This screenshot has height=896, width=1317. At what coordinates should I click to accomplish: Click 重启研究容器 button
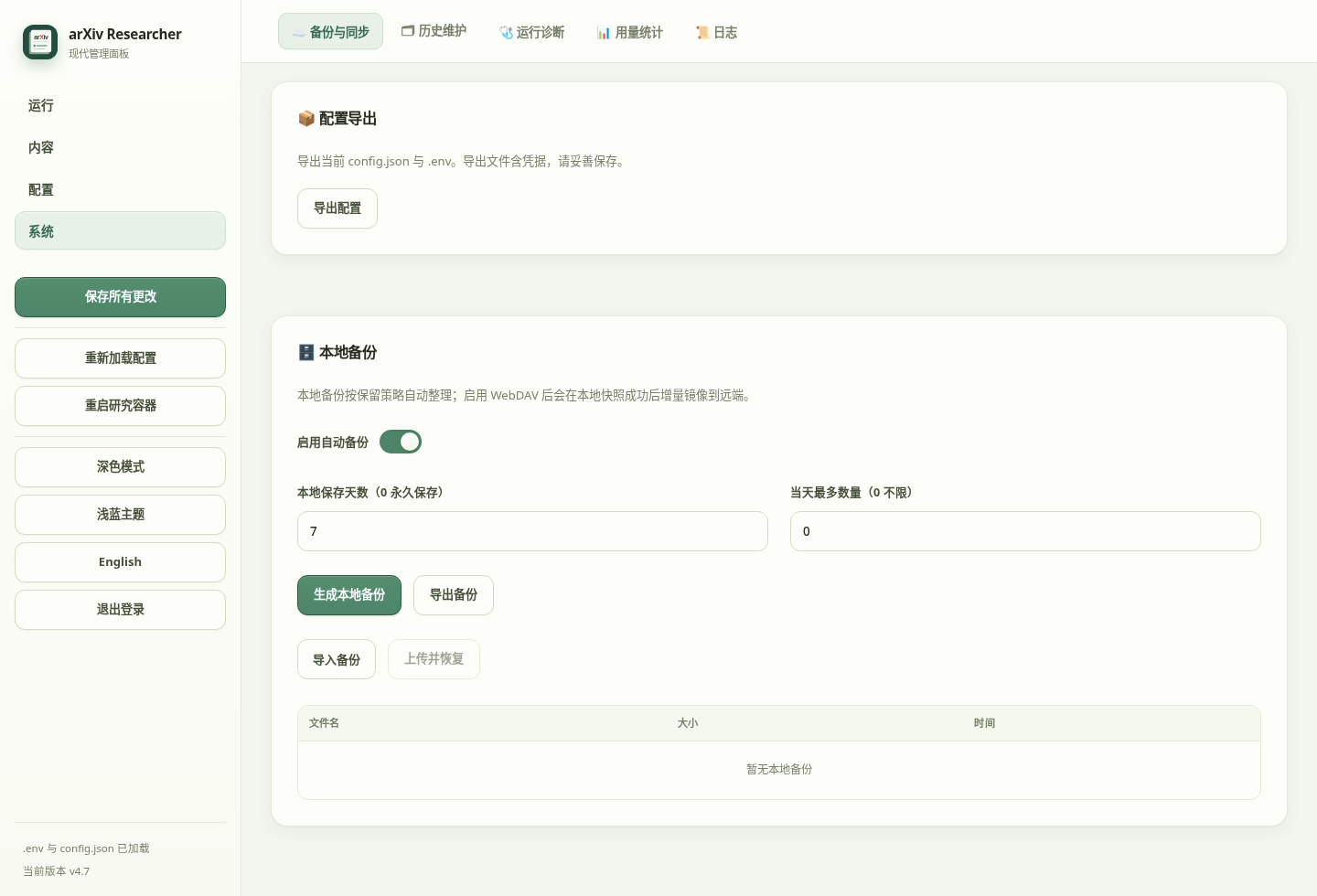120,406
